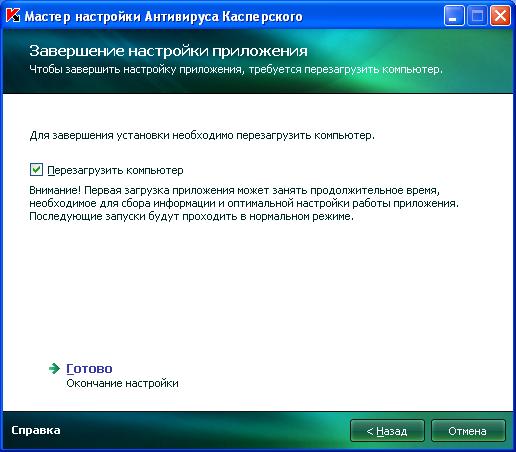Click the disabled maximize window button
The image size is (516, 452).
tap(477, 16)
